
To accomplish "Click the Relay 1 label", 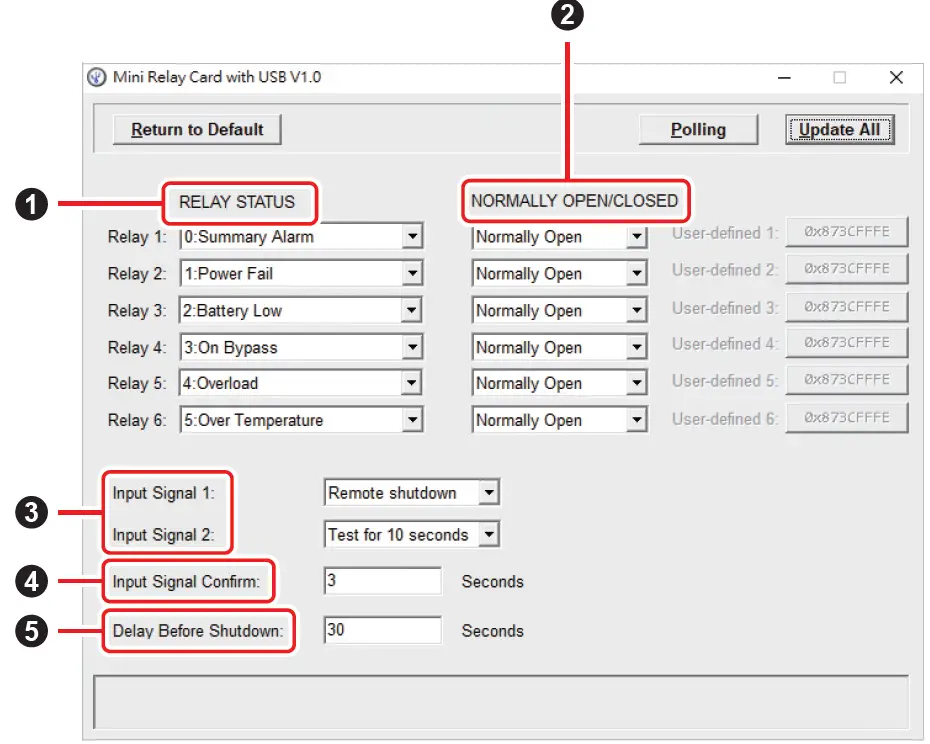I will coord(137,237).
